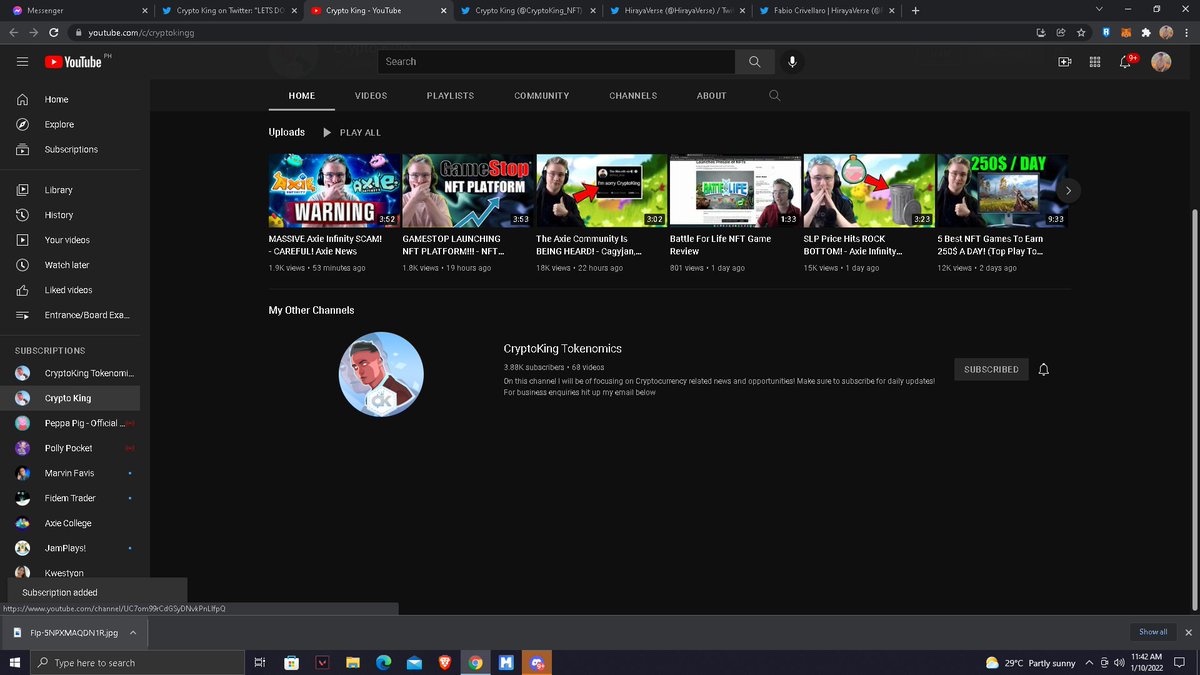
Task: Expand downloaded jpg file options chevron
Action: pos(133,632)
